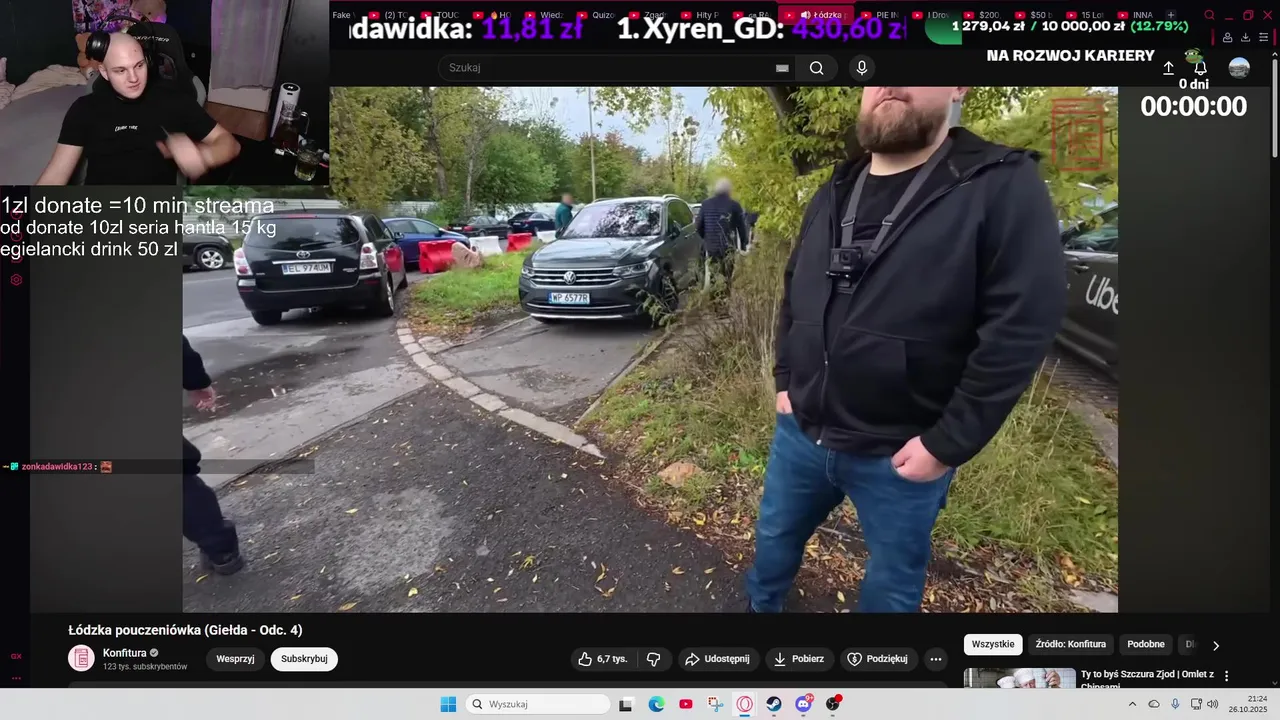This screenshot has width=1280, height=720.
Task: Add a new browser tab with plus
Action: 1171,15
